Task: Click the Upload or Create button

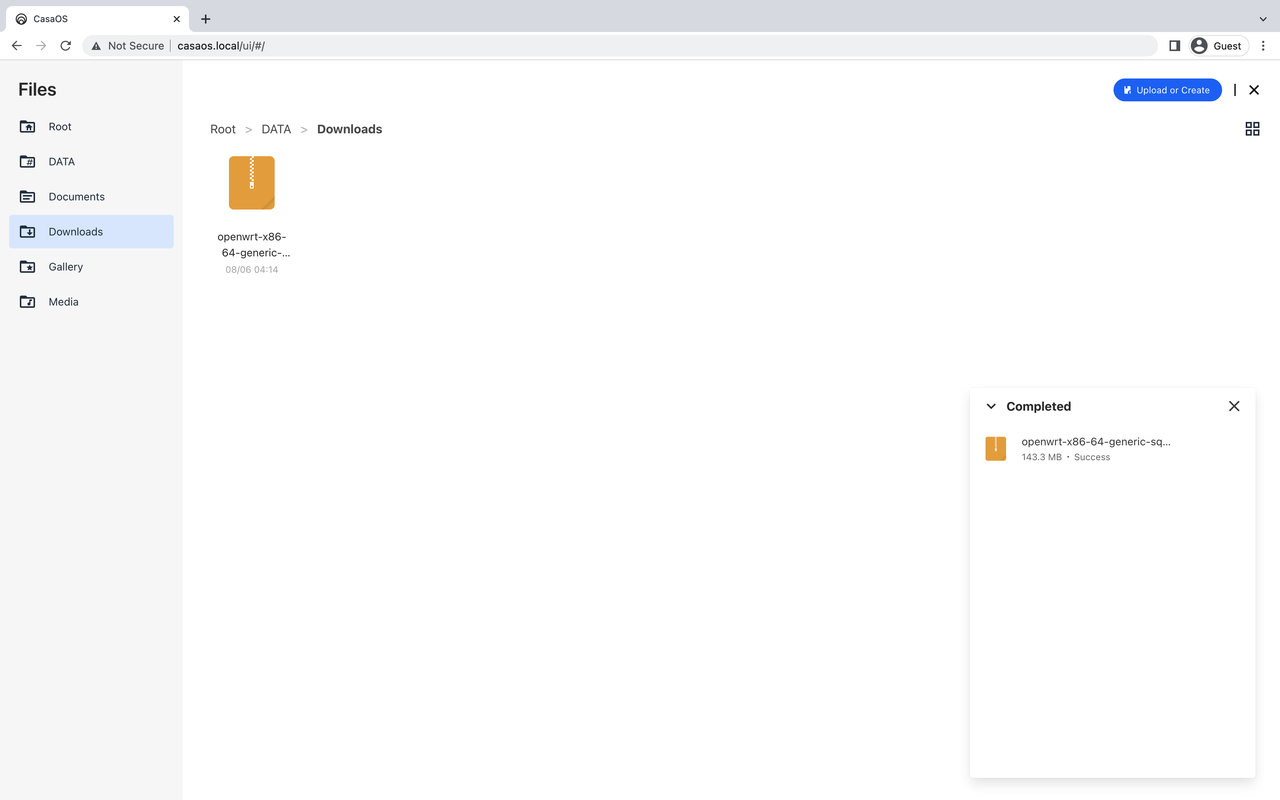Action: pyautogui.click(x=1167, y=90)
